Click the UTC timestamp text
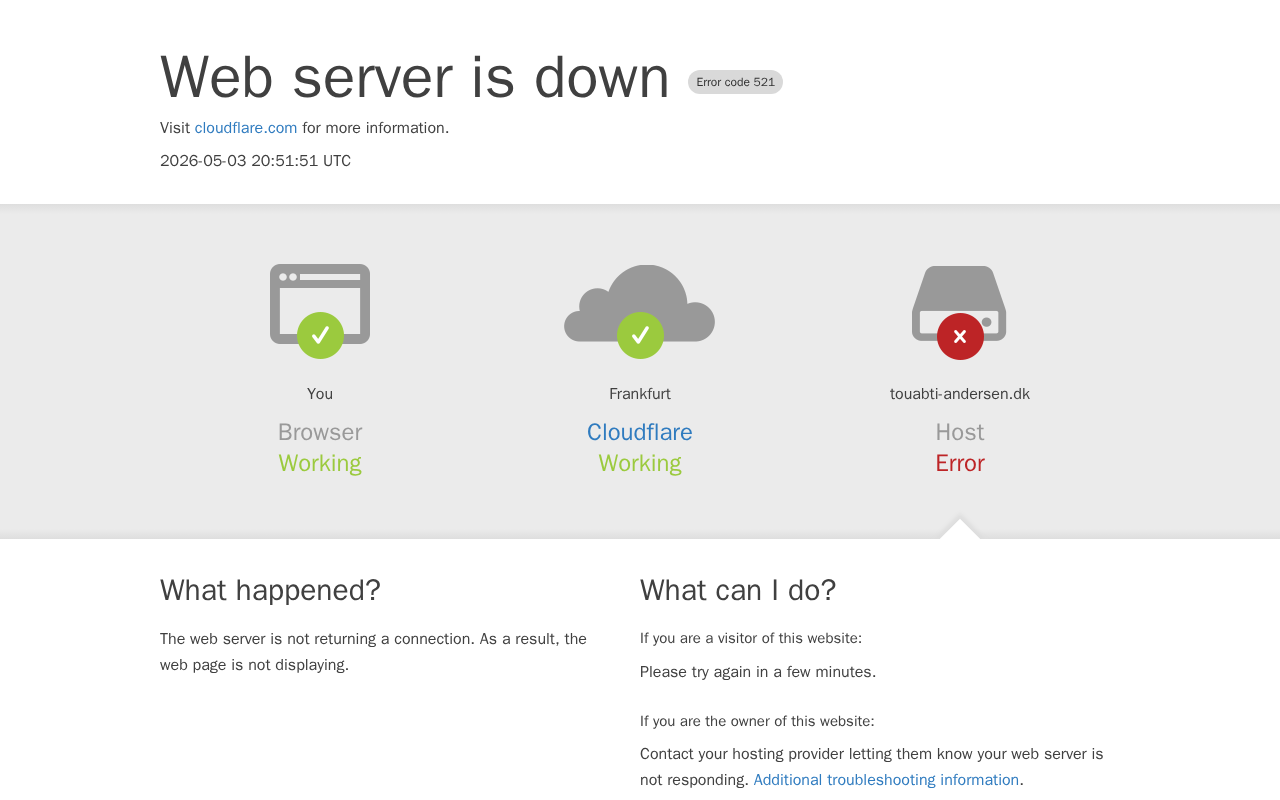This screenshot has height=800, width=1280. click(255, 161)
